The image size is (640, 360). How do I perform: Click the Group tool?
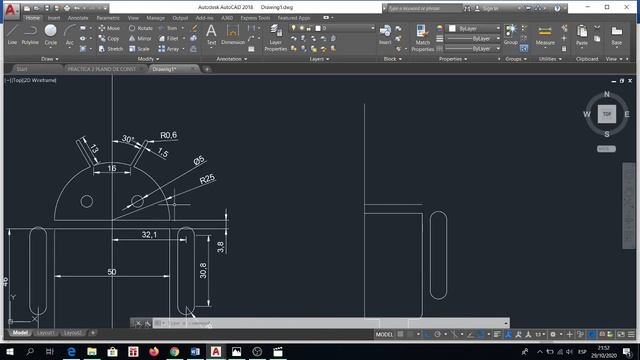[511, 34]
